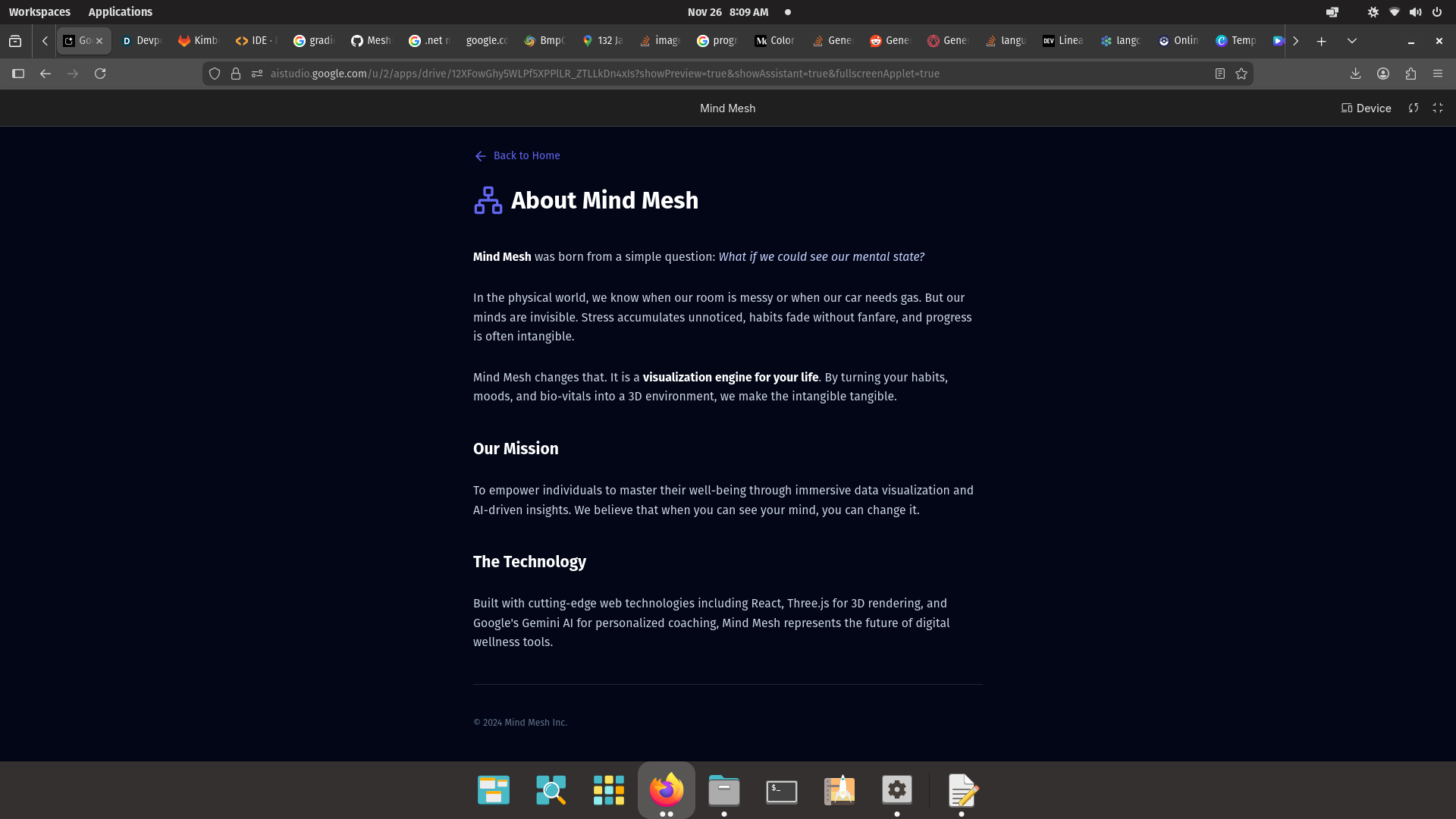Expand the list all tabs chevron
This screenshot has width=1456, height=819.
[1352, 41]
